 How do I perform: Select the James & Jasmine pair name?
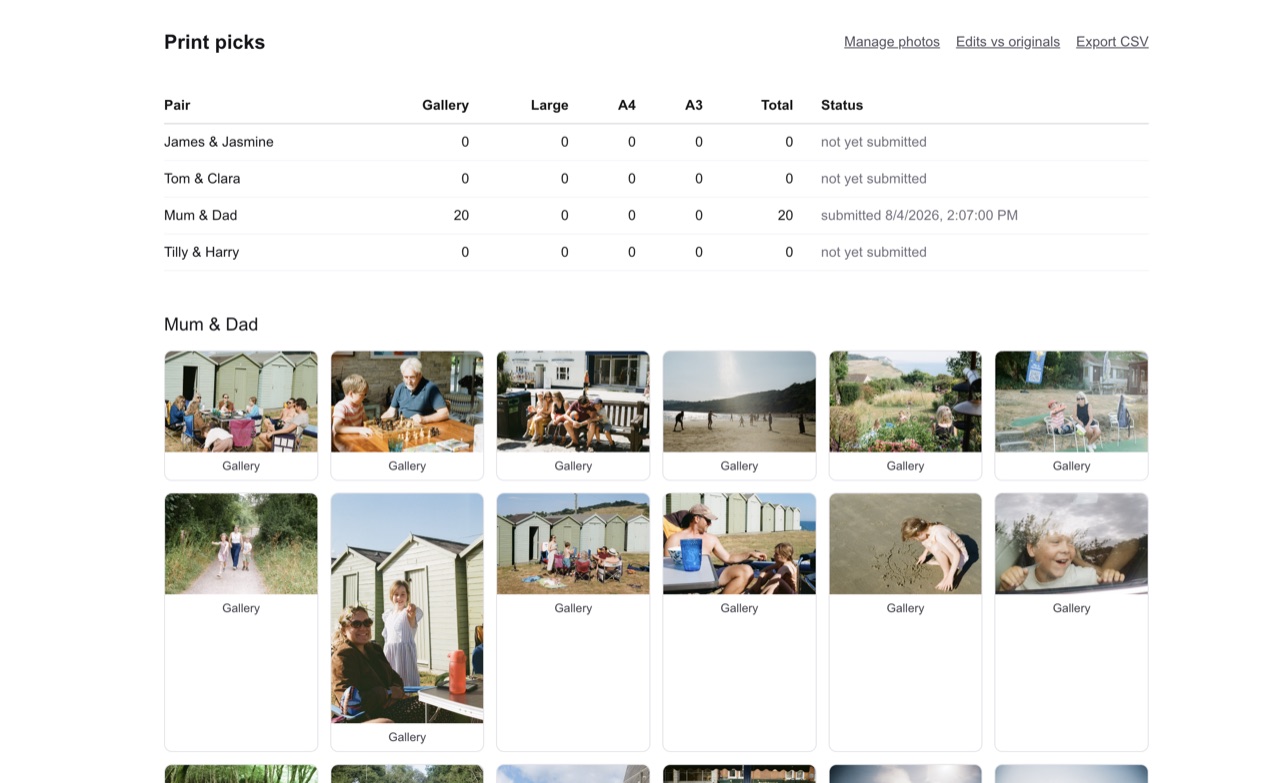[219, 142]
